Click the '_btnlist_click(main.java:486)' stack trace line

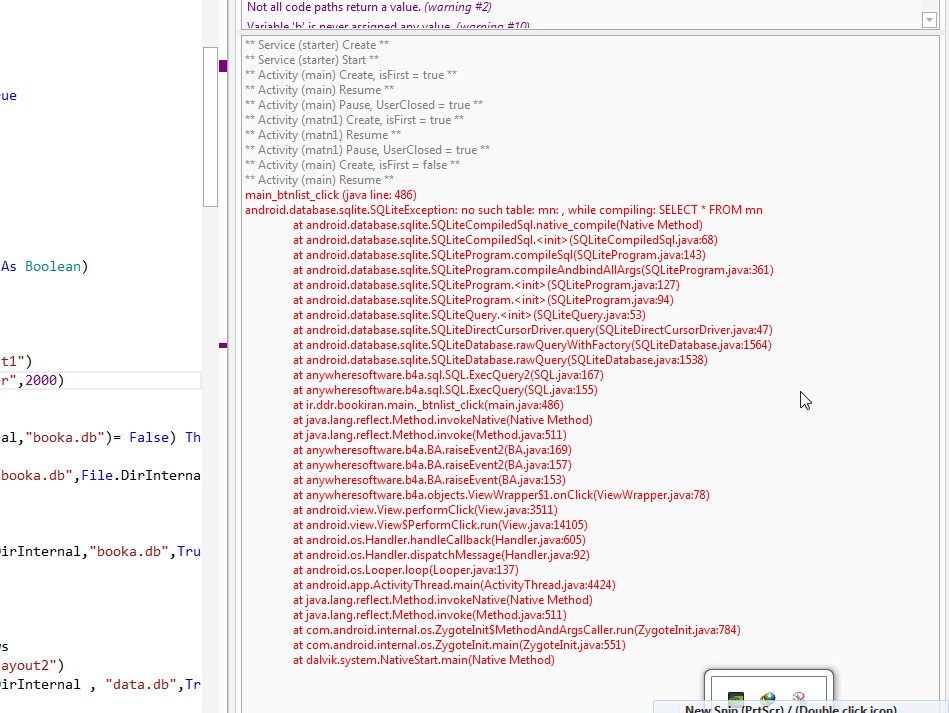(x=427, y=405)
